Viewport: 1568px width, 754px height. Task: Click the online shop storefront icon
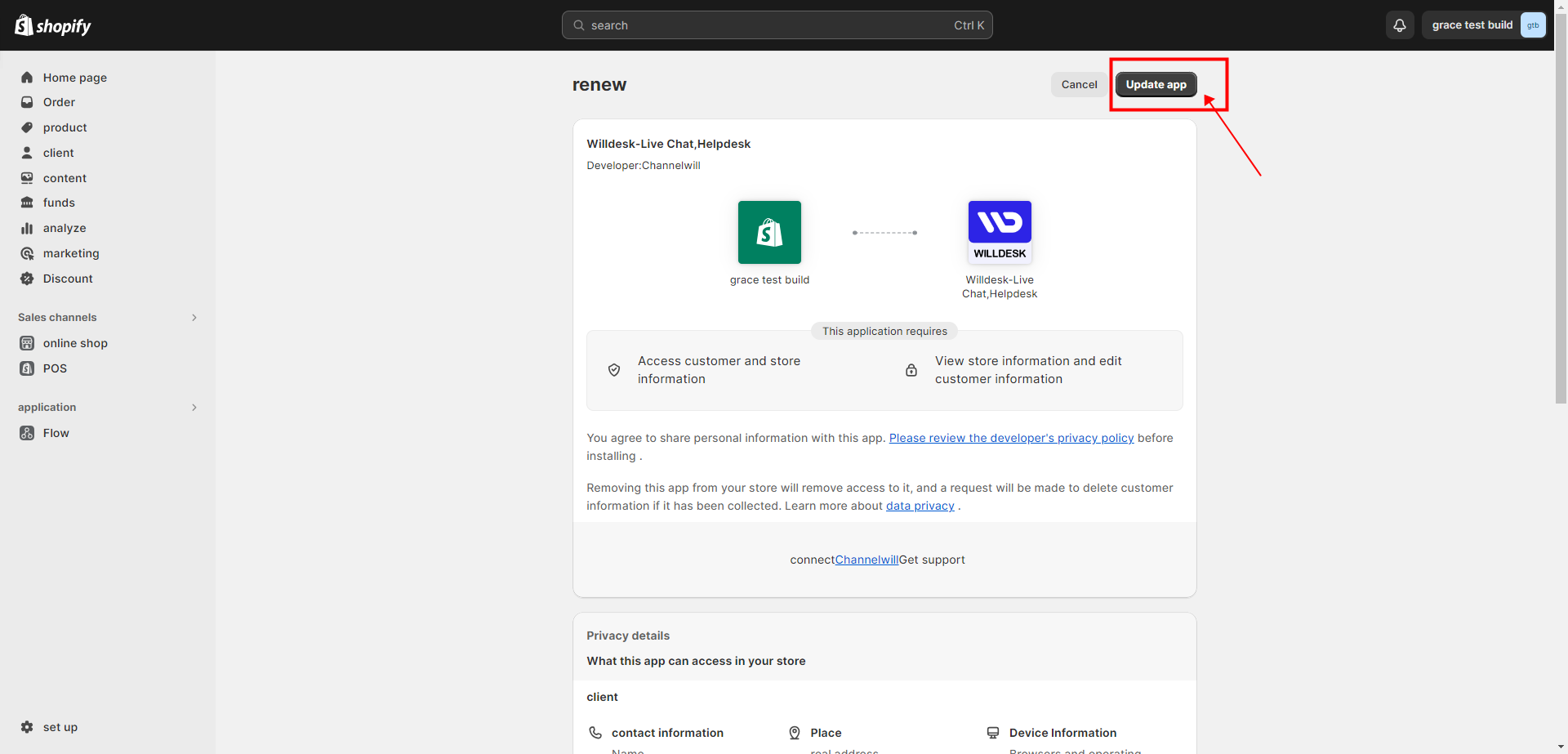coord(27,343)
